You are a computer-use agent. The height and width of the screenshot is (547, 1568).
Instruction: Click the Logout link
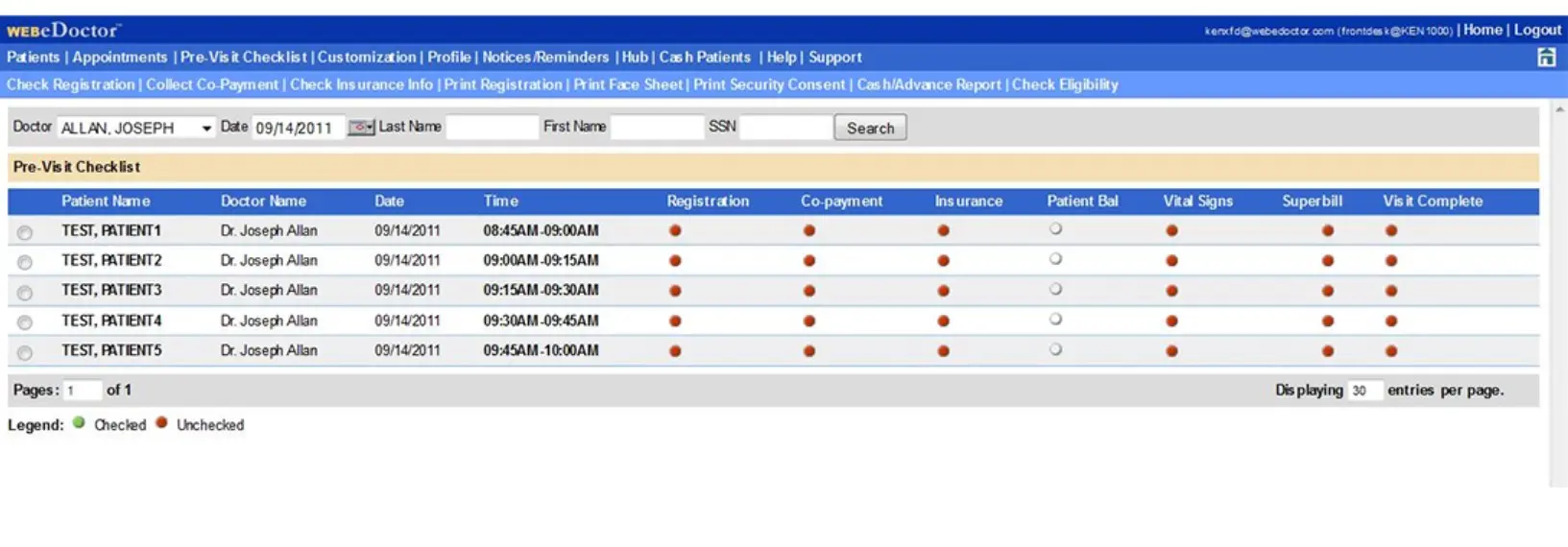coord(1537,30)
